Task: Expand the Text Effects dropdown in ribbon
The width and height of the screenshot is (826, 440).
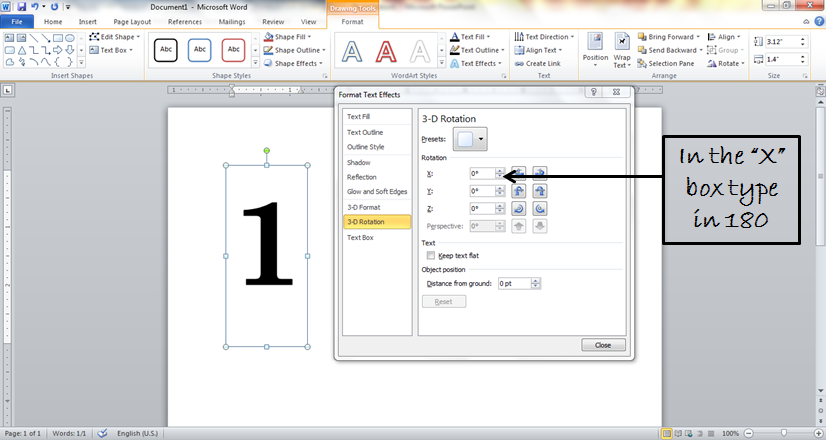Action: 478,63
